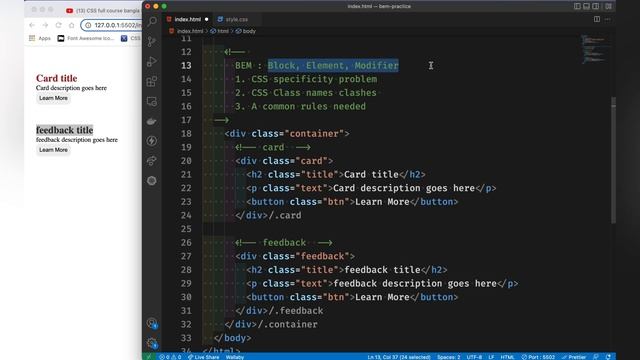Click the Live Server Port : 5502 status item
This screenshot has width=640, height=360.
(x=538, y=357)
